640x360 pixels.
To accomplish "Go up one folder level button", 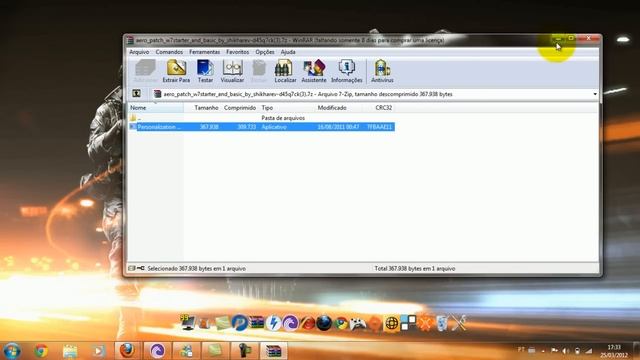I will click(x=136, y=94).
